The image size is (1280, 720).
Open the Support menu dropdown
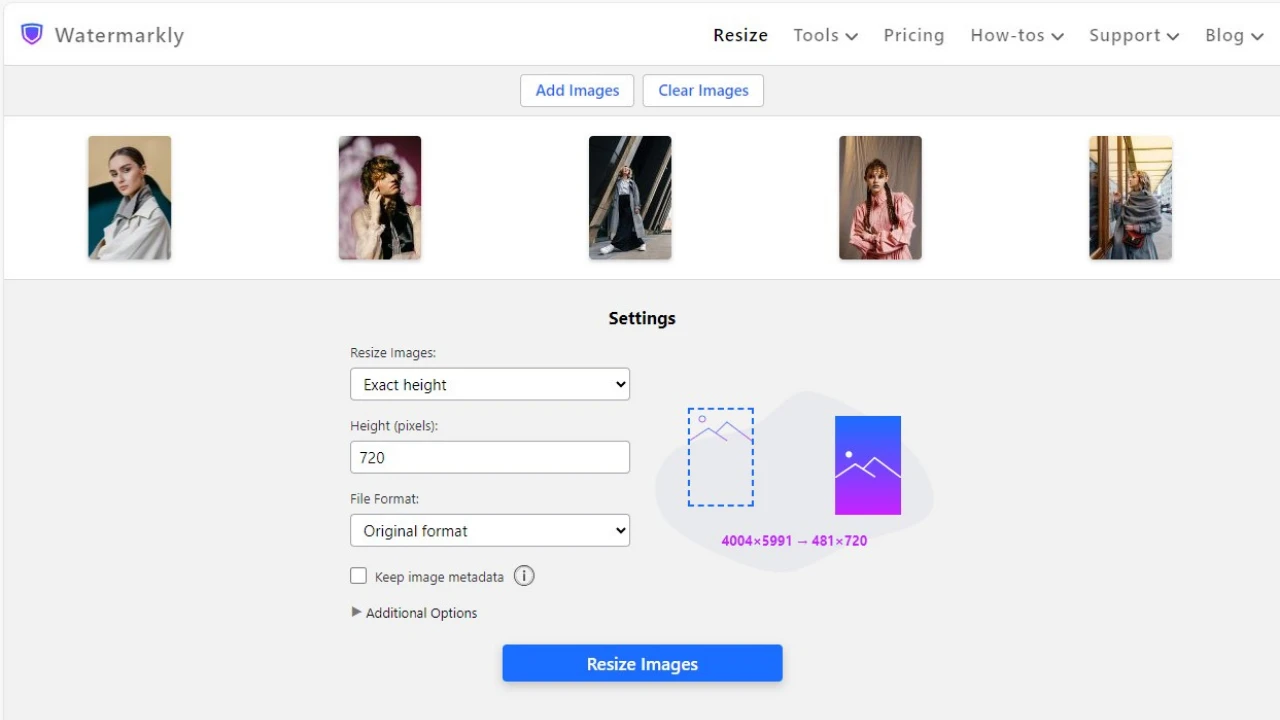(1134, 35)
